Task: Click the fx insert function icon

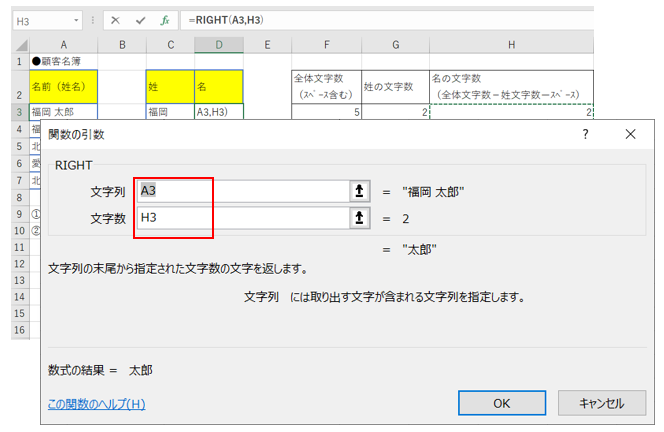Action: pyautogui.click(x=167, y=20)
